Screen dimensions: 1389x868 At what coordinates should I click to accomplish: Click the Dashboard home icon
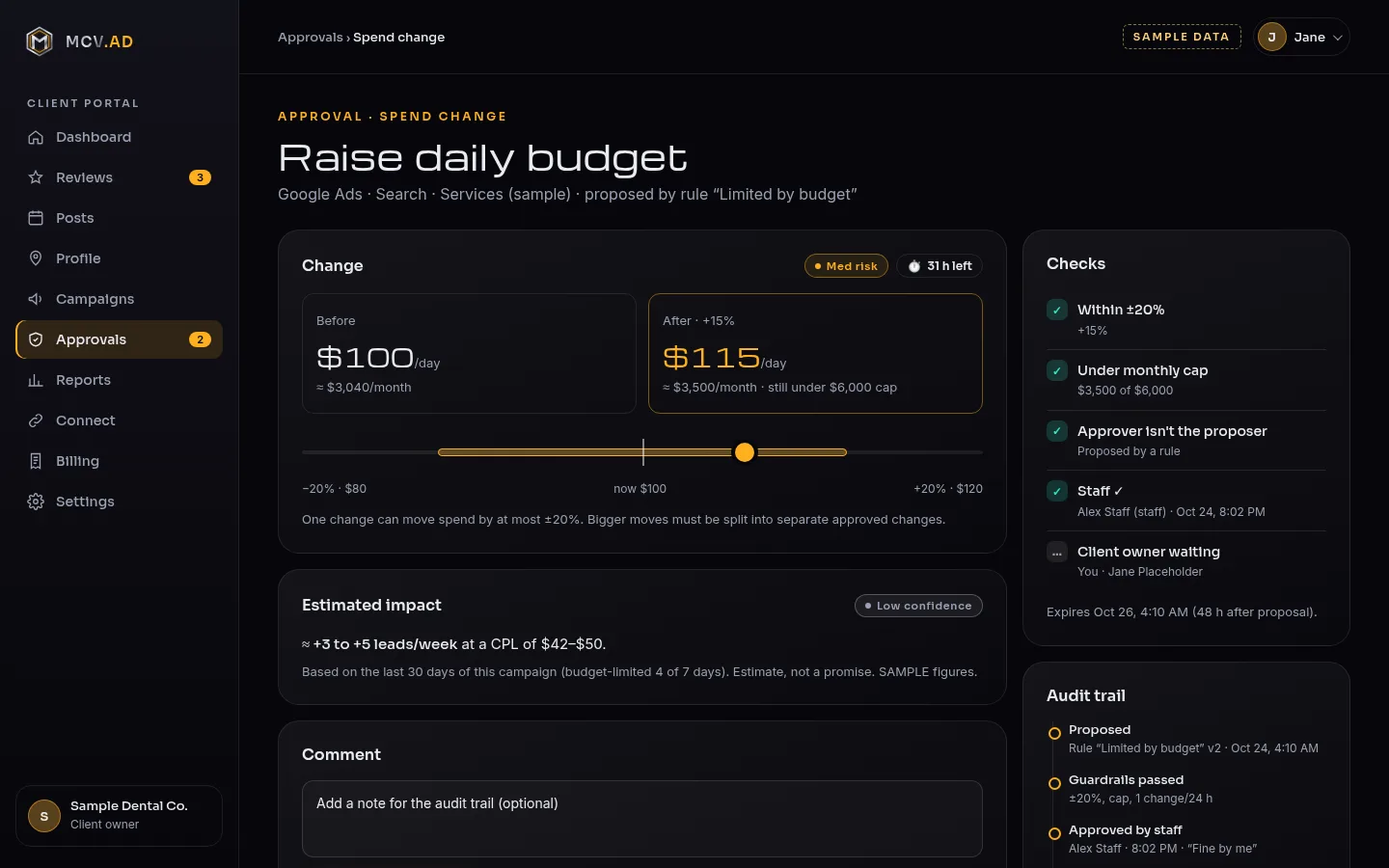point(36,137)
